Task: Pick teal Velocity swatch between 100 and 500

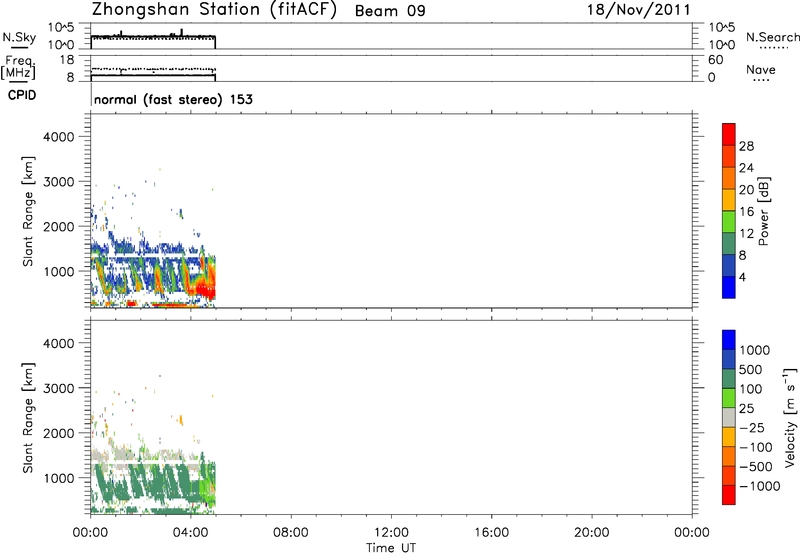Action: coord(729,379)
